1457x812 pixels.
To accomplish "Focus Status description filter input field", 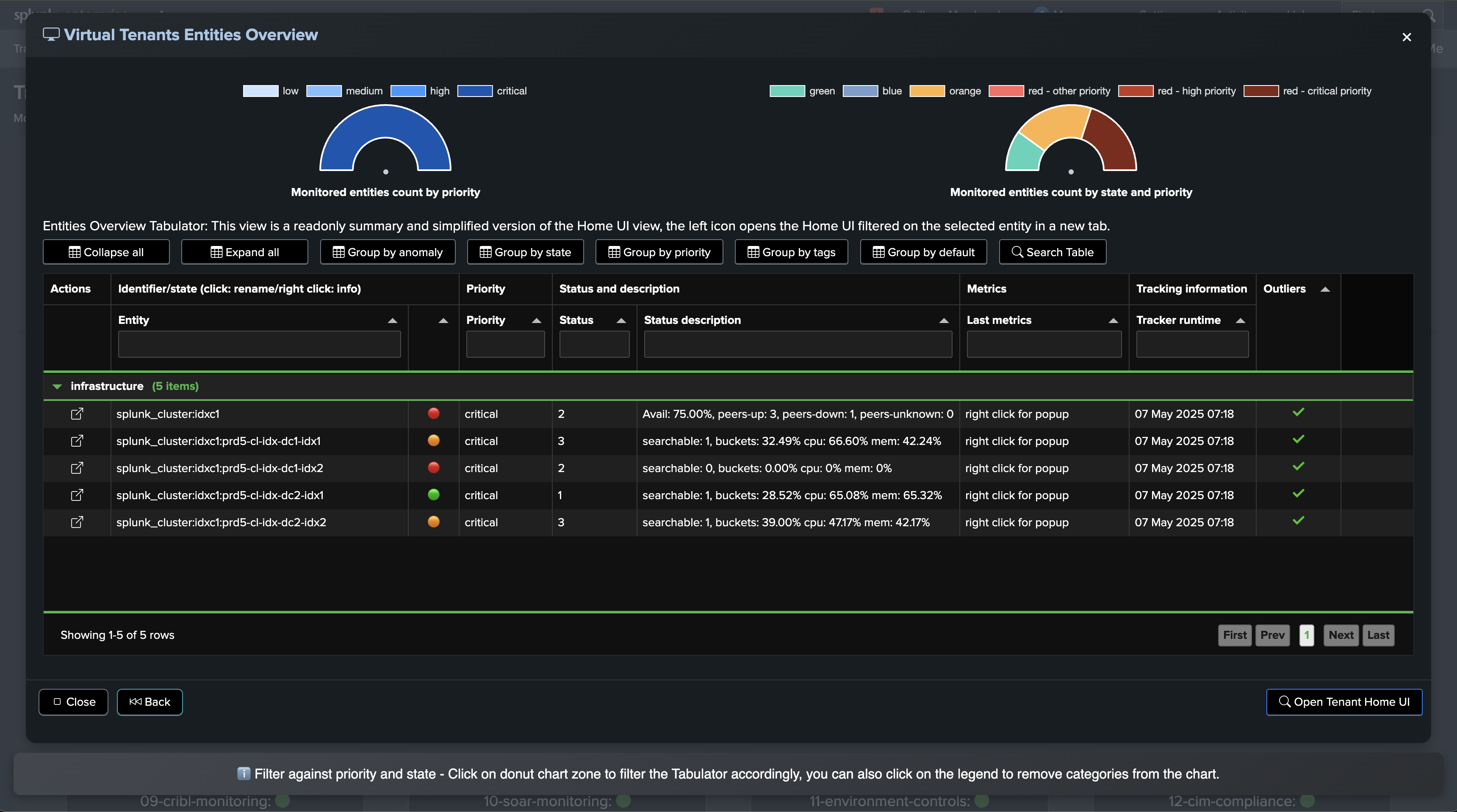I will (x=798, y=344).
